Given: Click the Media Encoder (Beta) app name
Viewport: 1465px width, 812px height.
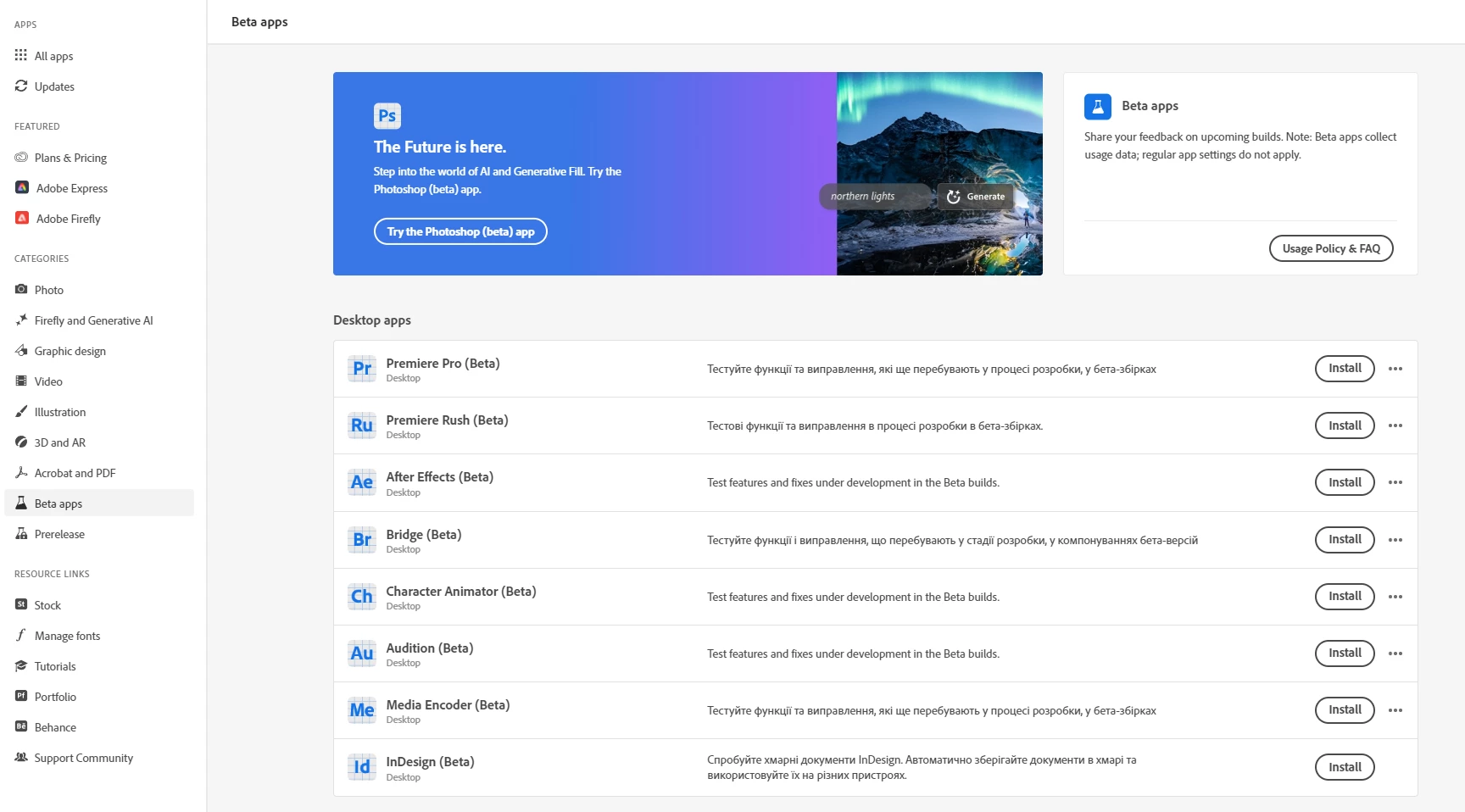Looking at the screenshot, I should [448, 705].
